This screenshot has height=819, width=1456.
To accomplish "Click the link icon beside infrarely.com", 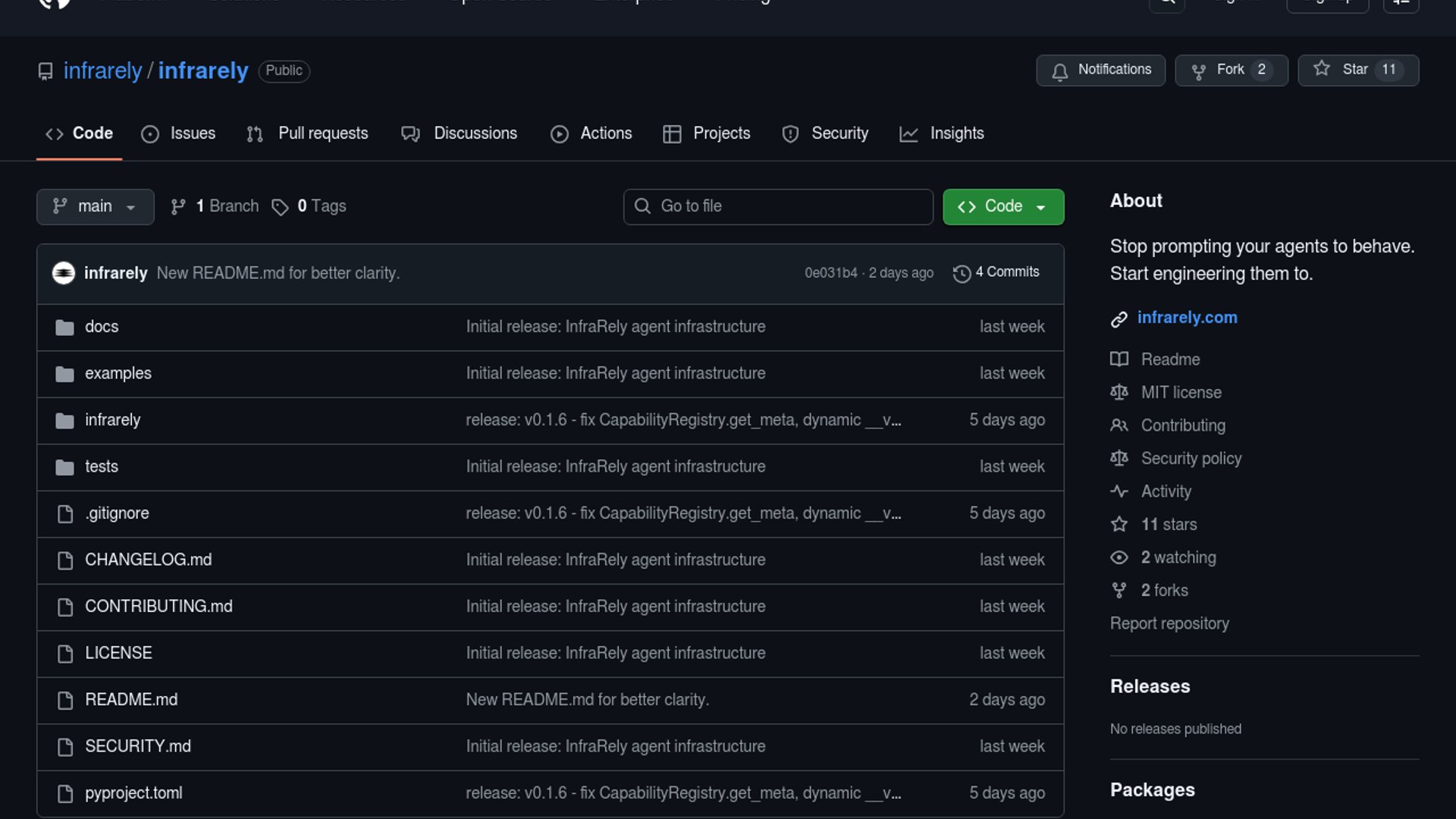I will pos(1119,318).
